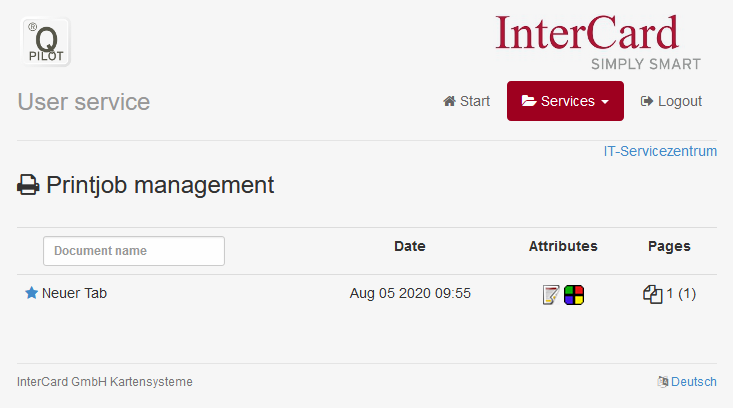The width and height of the screenshot is (733, 408).
Task: Open the Services menu
Action: (x=565, y=101)
